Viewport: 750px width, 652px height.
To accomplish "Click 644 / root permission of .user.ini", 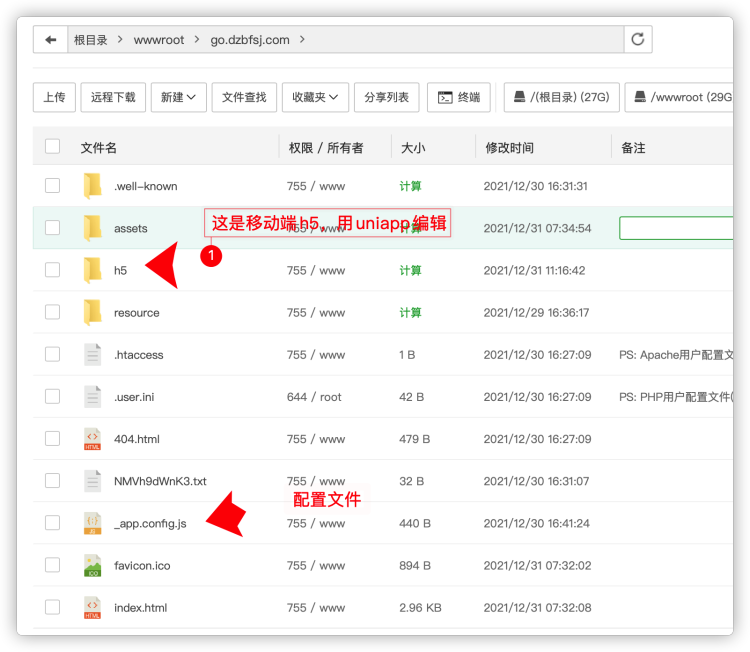I will [x=314, y=397].
